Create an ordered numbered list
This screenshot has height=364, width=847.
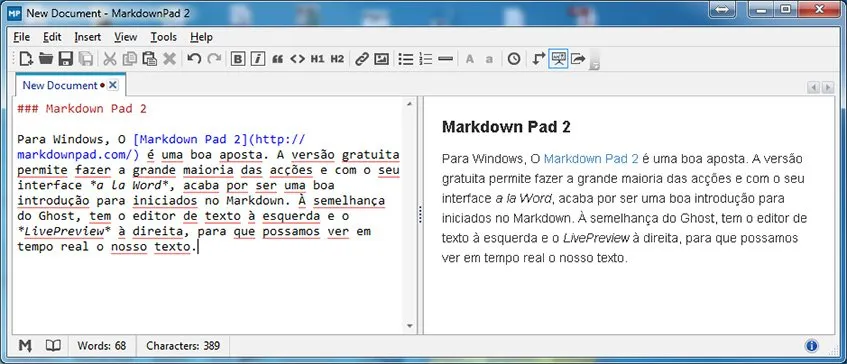(426, 59)
